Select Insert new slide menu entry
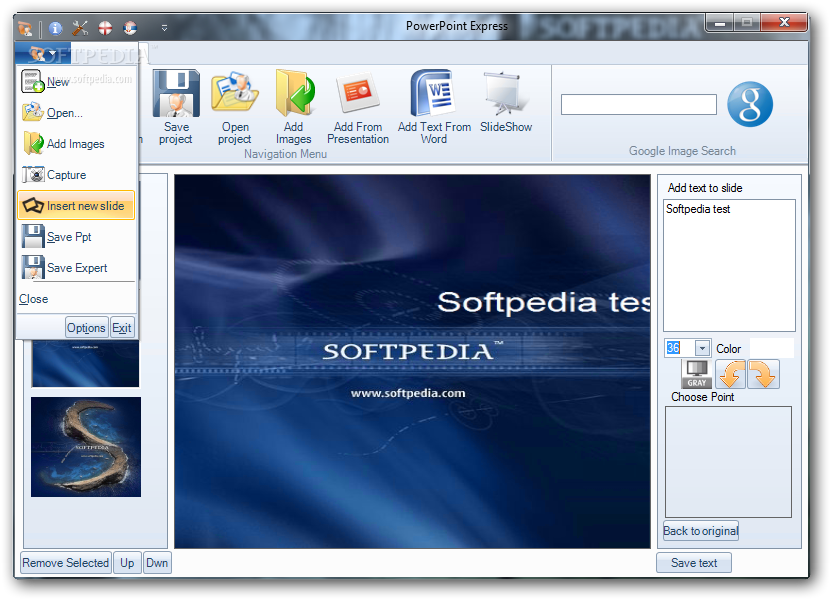 coord(76,206)
